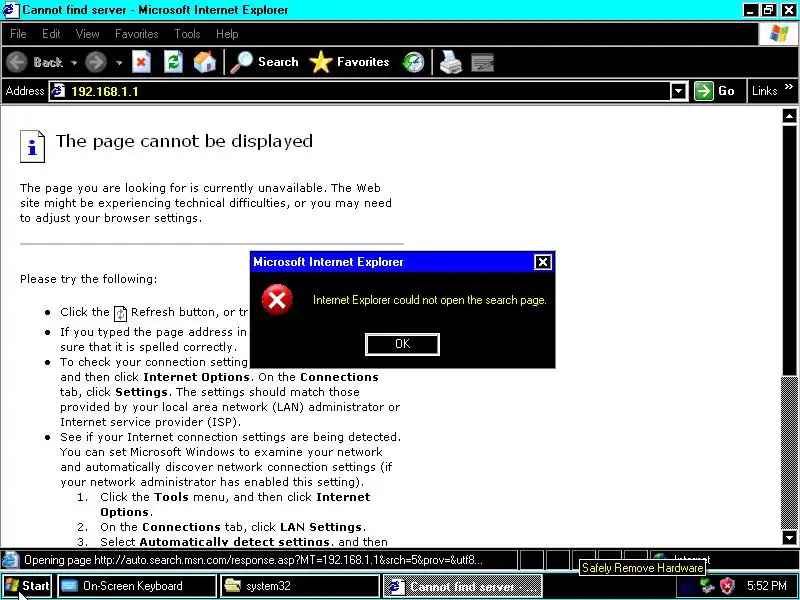Click the page icon in Address bar
This screenshot has width=800, height=600.
point(58,91)
